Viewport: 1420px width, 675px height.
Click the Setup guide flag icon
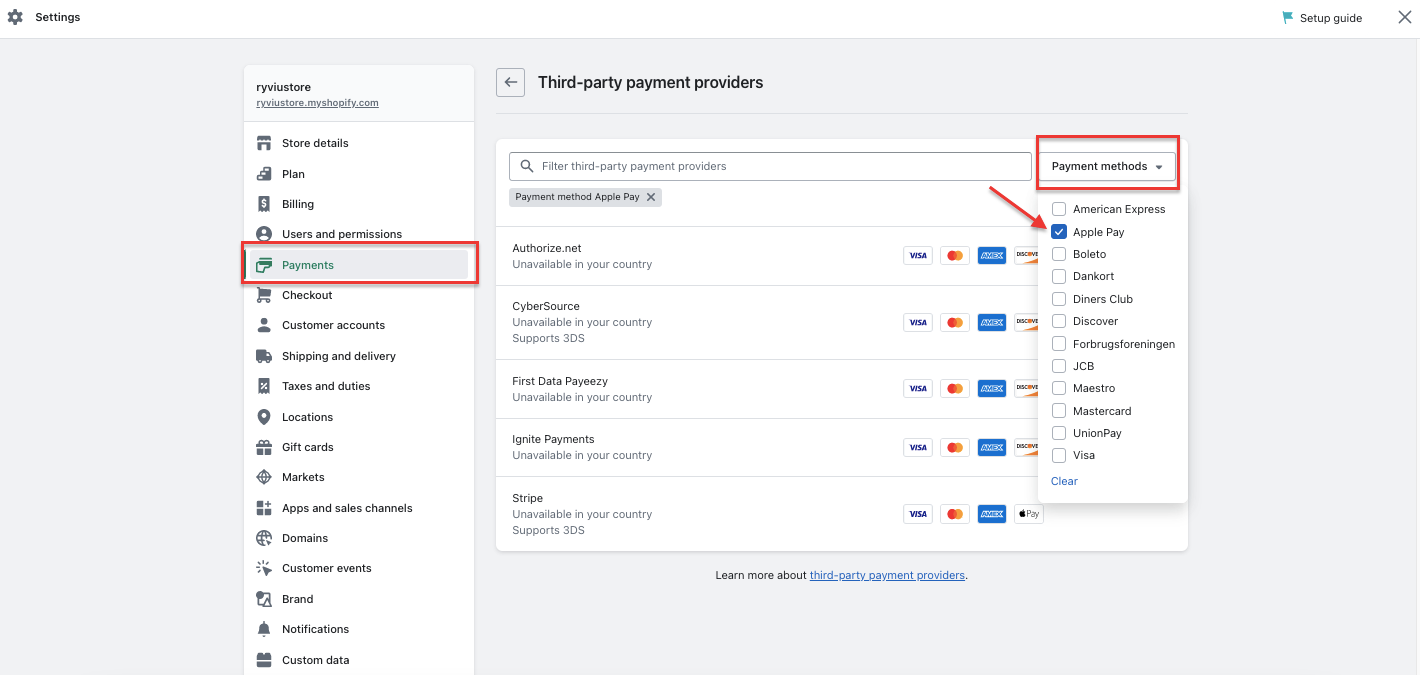click(1288, 17)
